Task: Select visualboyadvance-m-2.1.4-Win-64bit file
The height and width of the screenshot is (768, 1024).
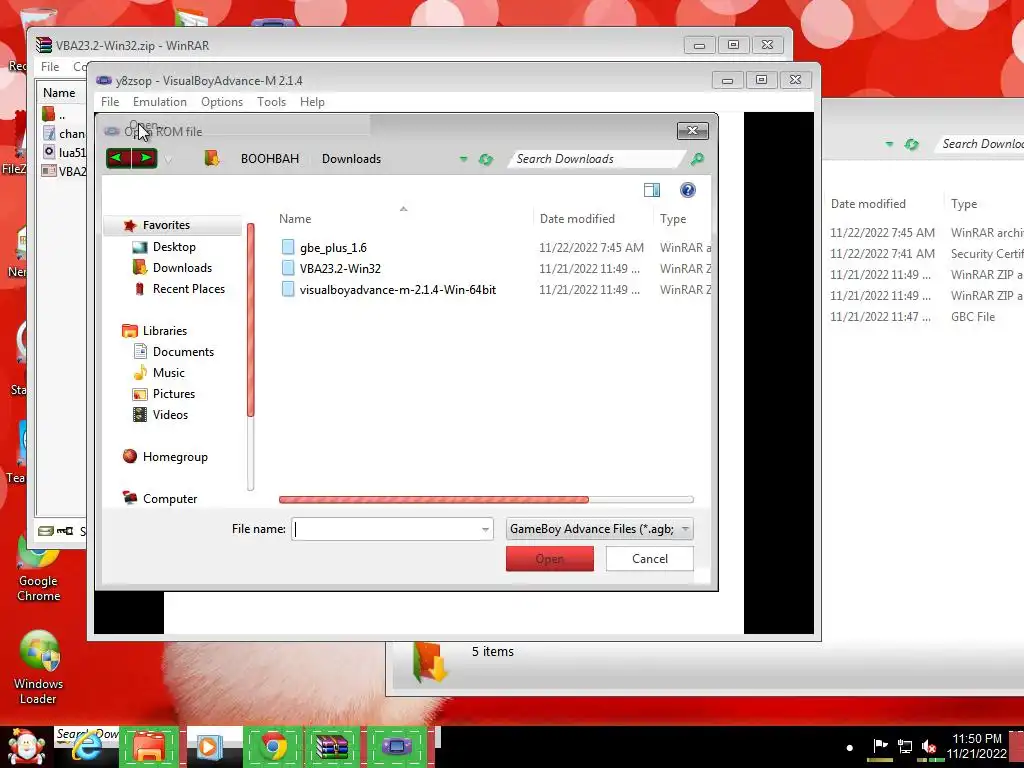Action: click(398, 289)
